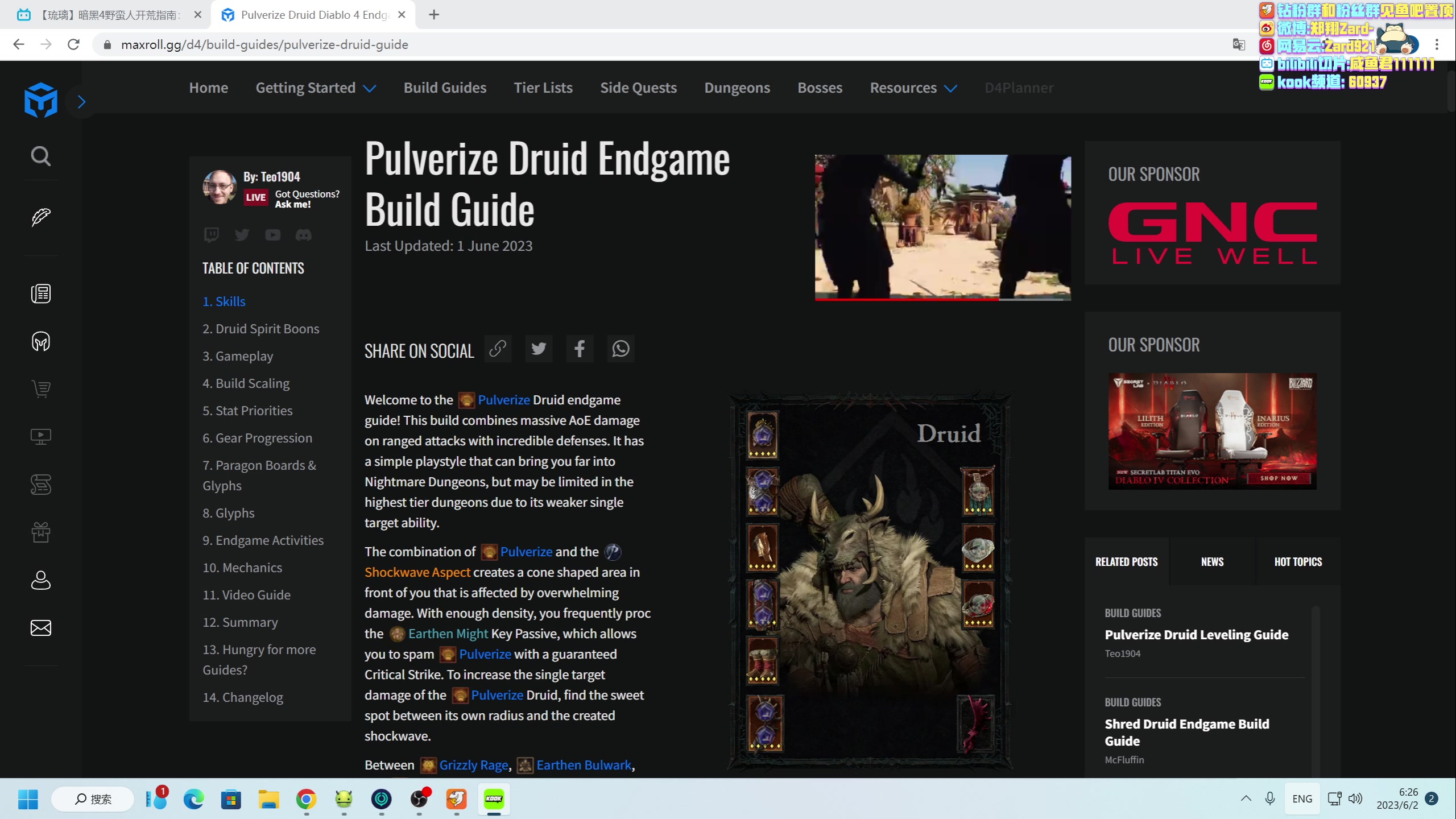
Task: Open the author's Discord icon
Action: point(304,235)
